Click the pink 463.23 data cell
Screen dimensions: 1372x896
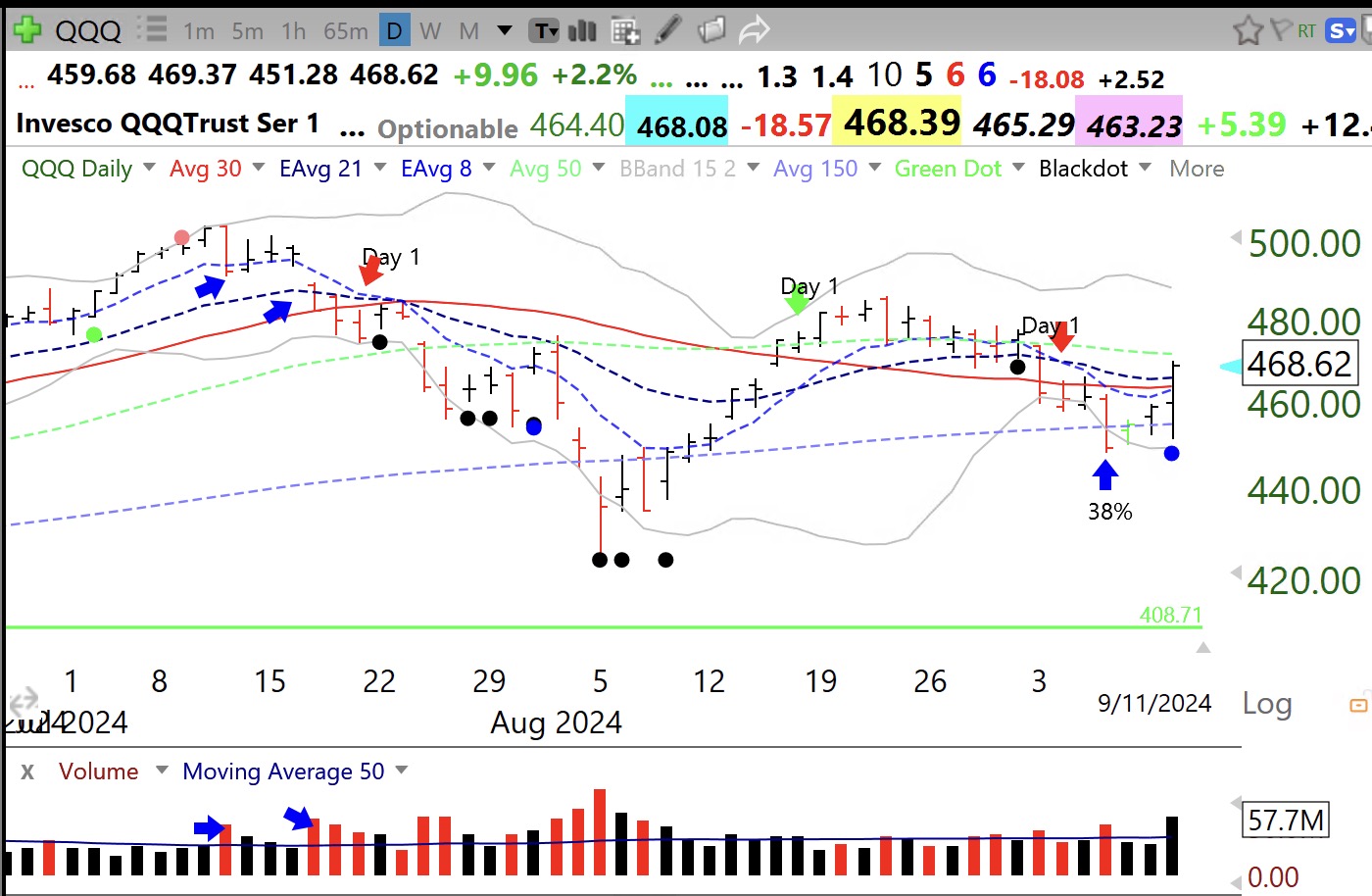pos(1130,123)
